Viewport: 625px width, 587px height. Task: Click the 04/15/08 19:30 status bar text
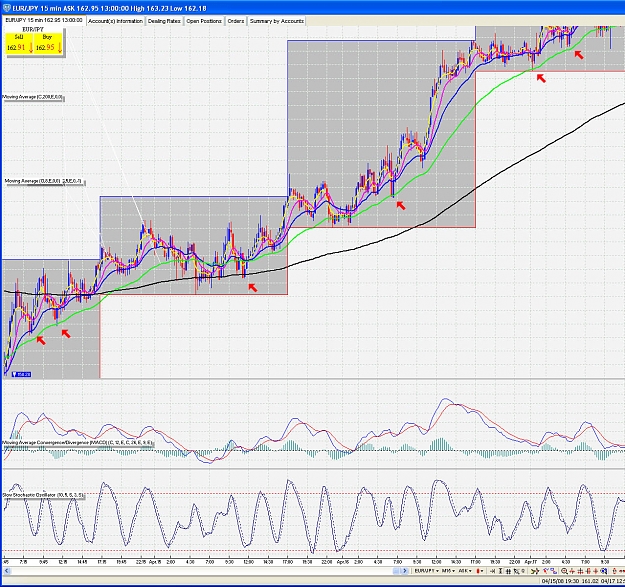pyautogui.click(x=560, y=581)
